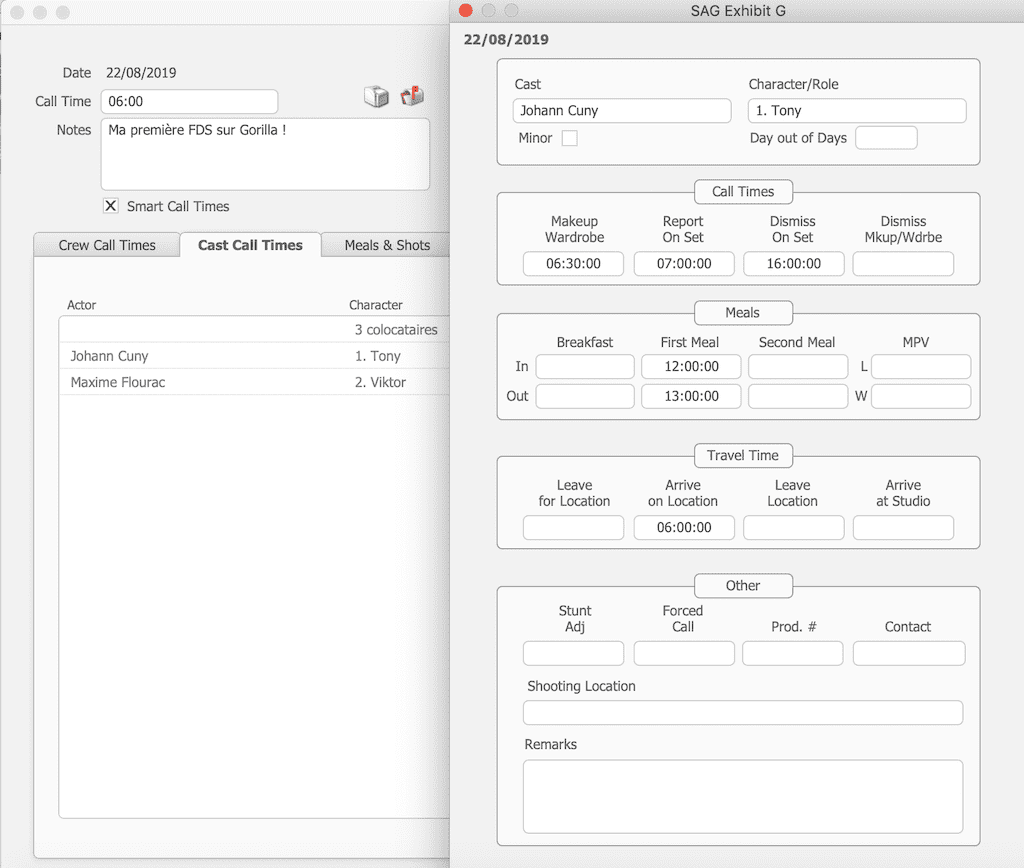The image size is (1024, 868).
Task: Click the First Meal In time field
Action: (x=691, y=367)
